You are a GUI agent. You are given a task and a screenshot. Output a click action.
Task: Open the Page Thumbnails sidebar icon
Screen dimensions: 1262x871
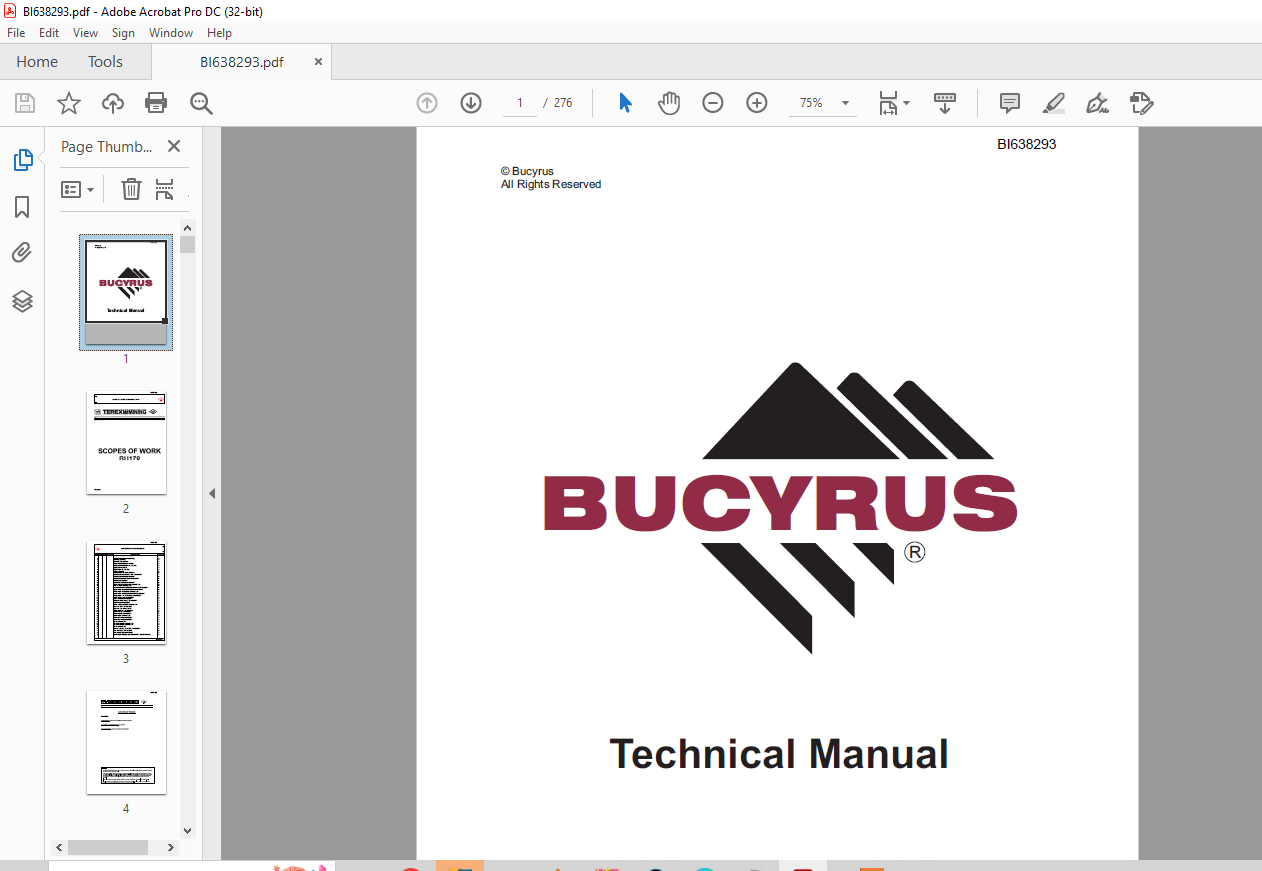(22, 159)
